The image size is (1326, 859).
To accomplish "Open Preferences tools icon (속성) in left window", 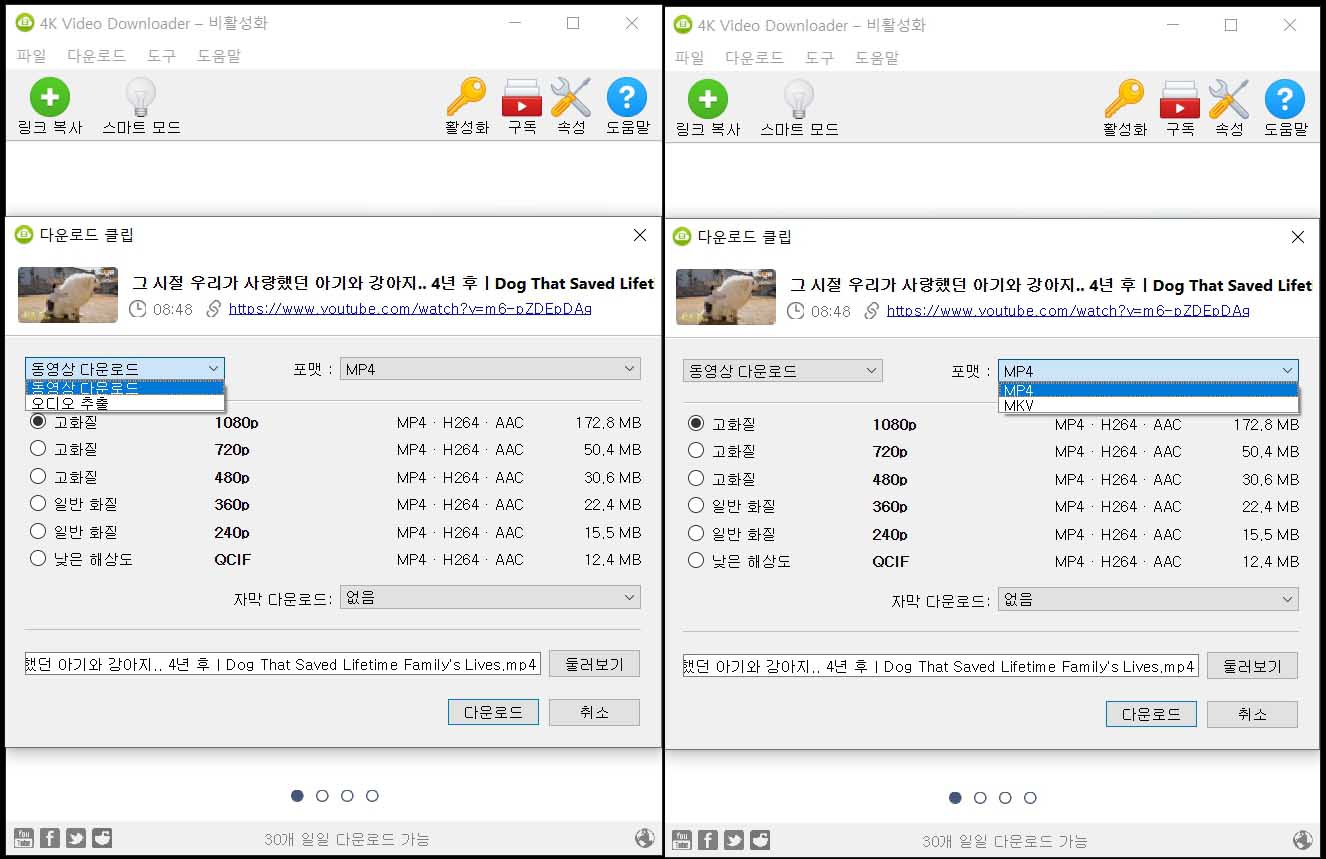I will pos(571,106).
